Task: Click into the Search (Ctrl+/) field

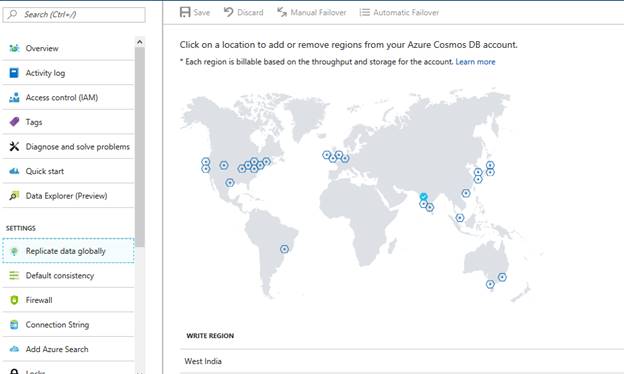Action: (x=74, y=15)
